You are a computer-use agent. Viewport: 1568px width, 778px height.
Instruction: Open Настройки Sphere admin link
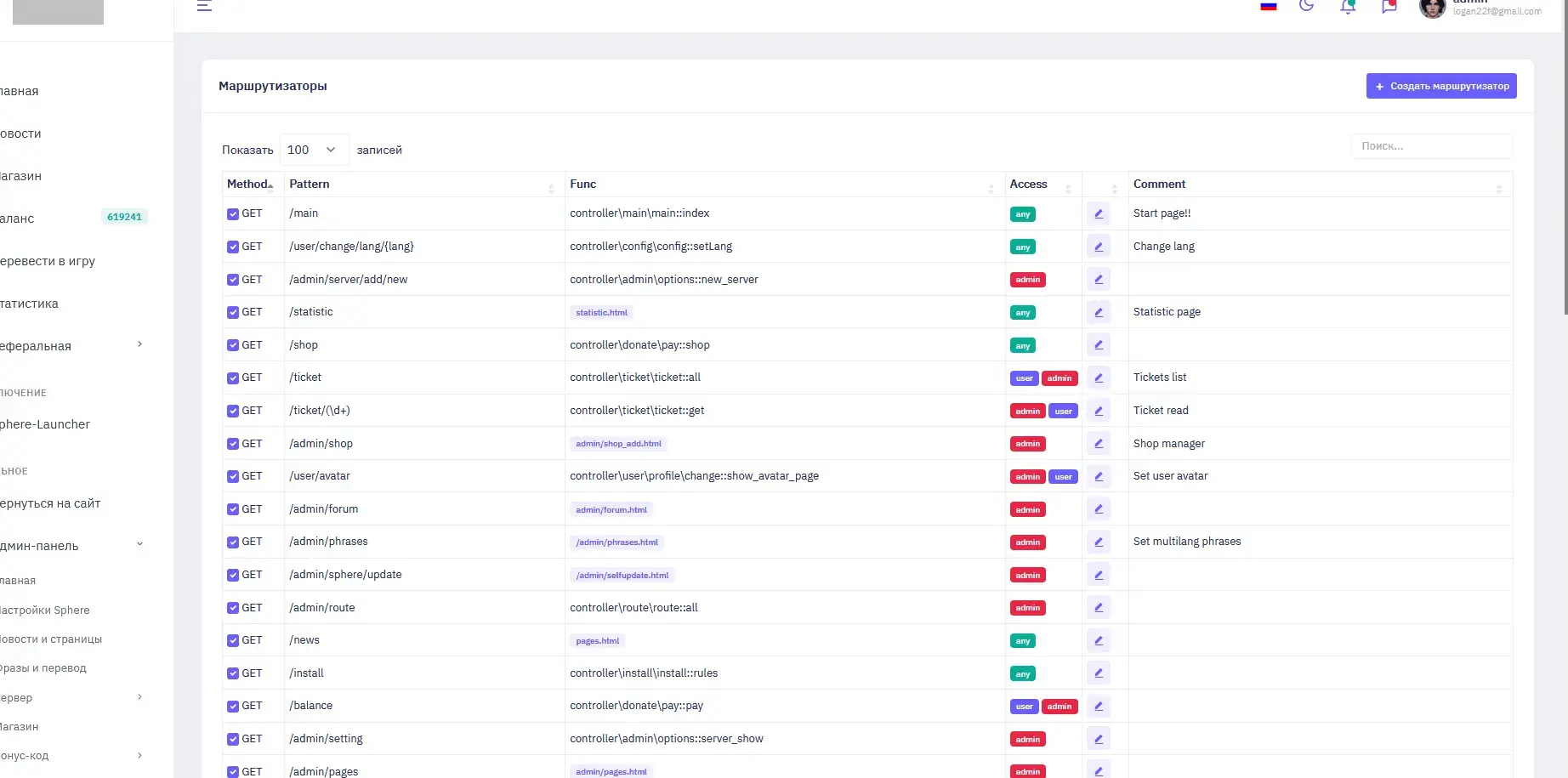tap(44, 610)
